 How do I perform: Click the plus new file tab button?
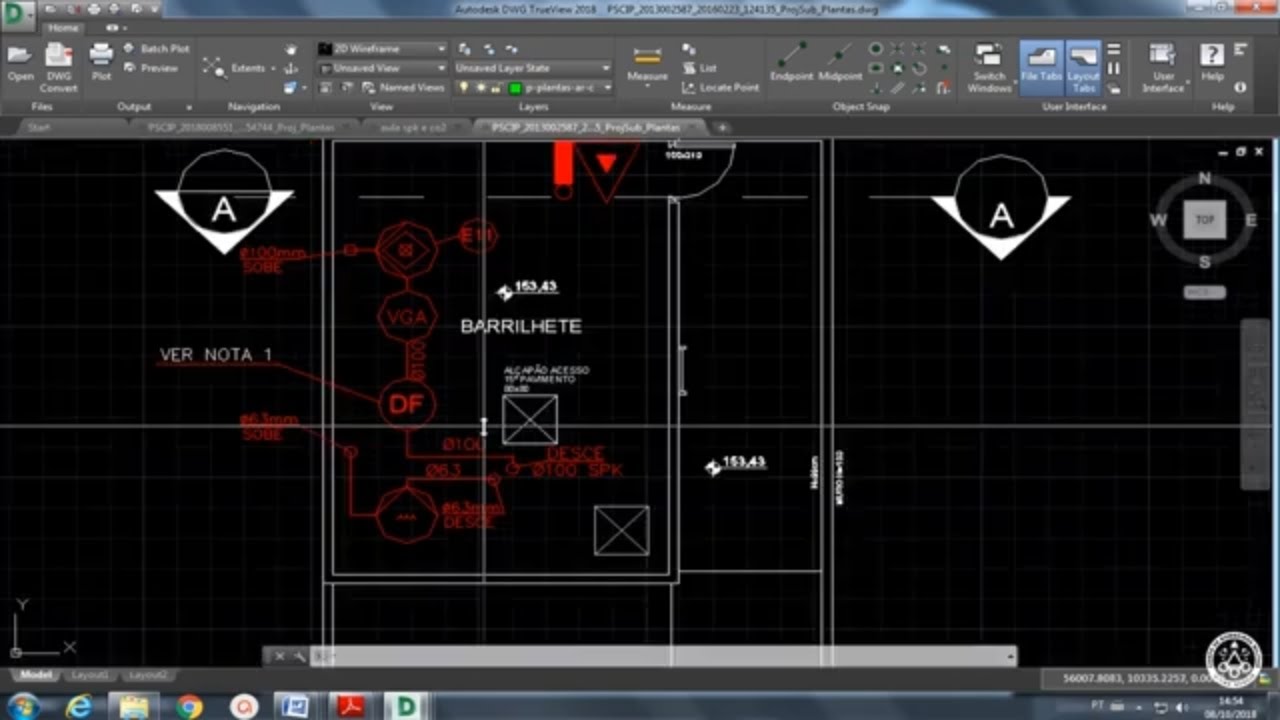tap(722, 127)
